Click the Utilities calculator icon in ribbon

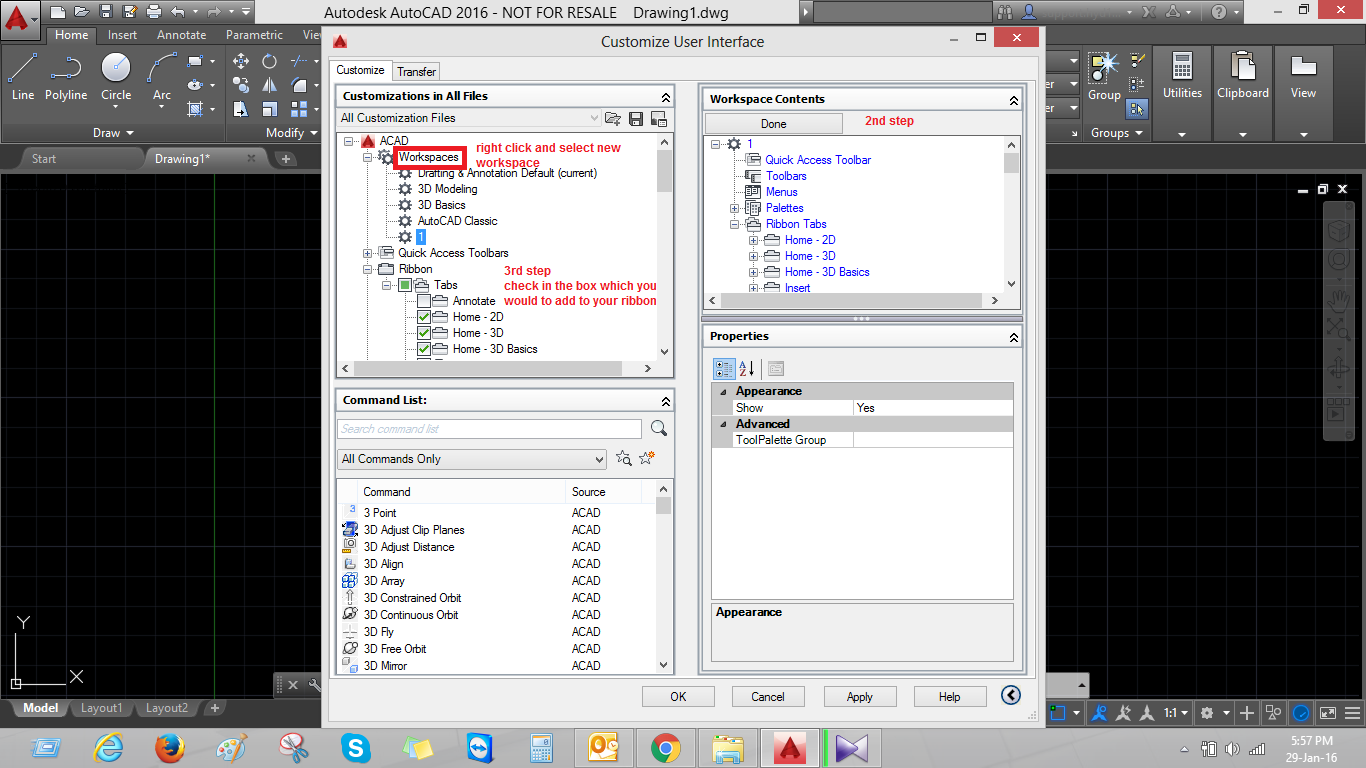(1182, 68)
